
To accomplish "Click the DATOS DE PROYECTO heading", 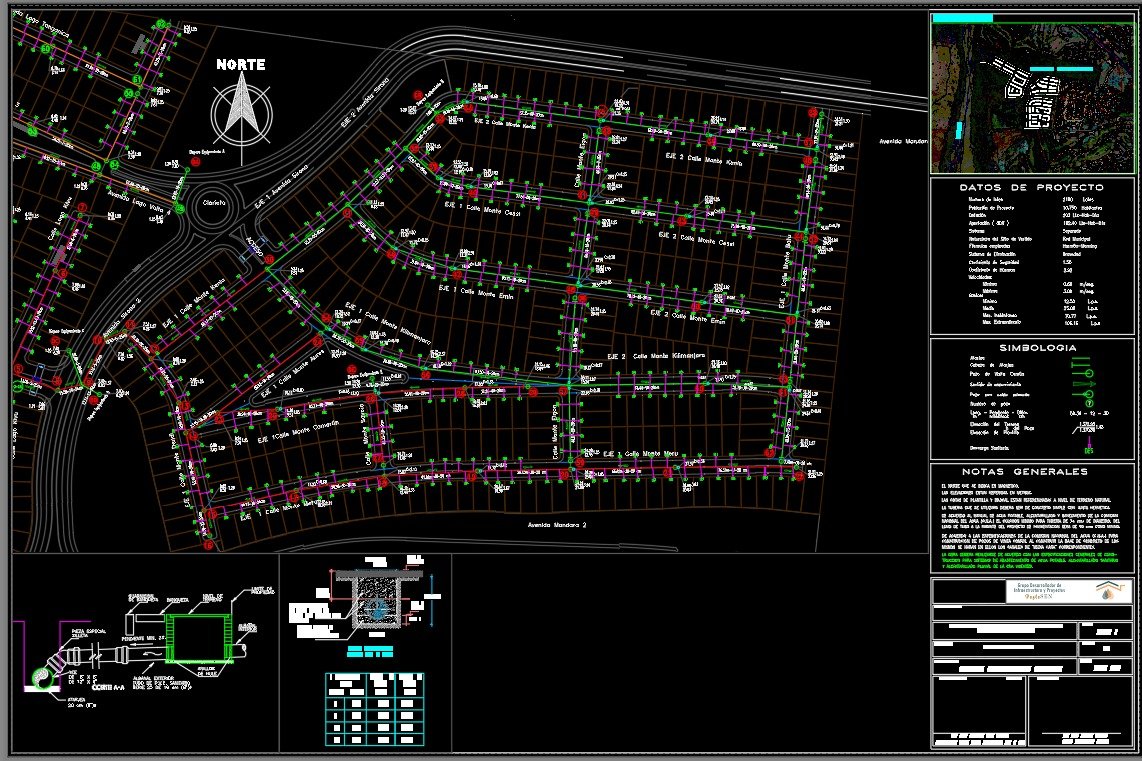I will click(1031, 187).
